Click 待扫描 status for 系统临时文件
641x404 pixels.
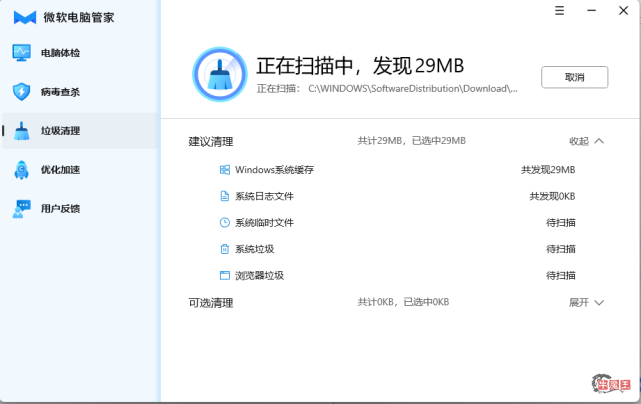click(x=561, y=223)
